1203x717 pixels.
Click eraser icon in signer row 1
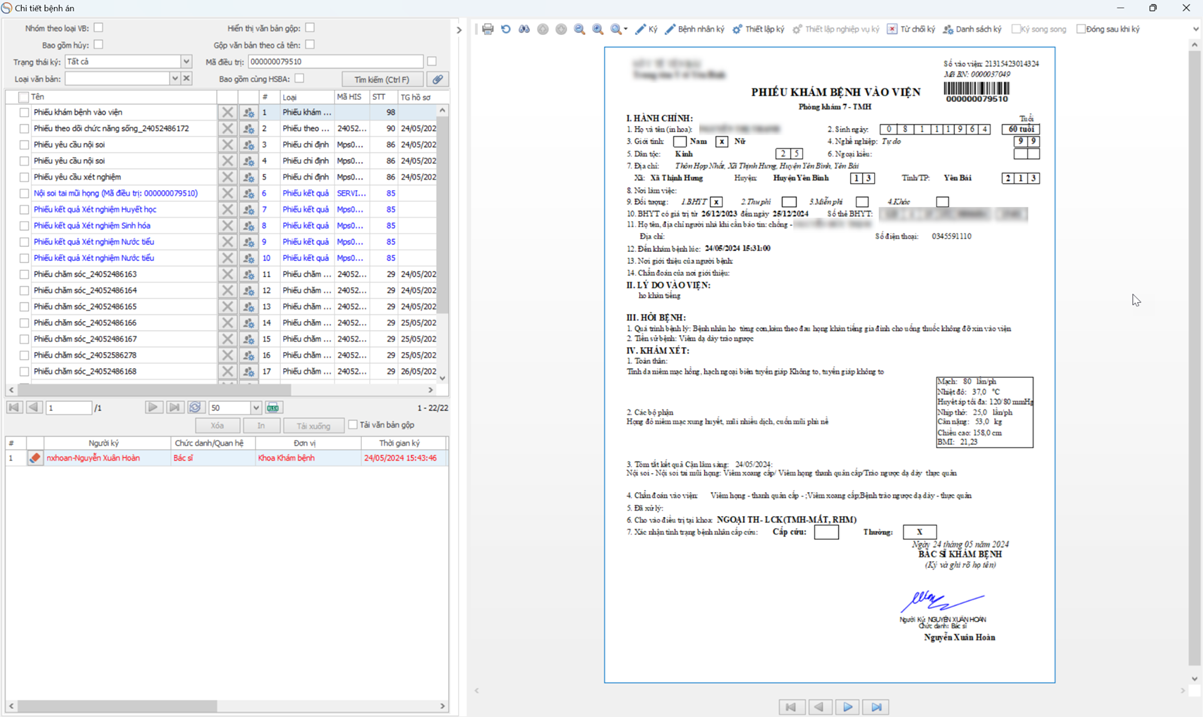coord(35,458)
